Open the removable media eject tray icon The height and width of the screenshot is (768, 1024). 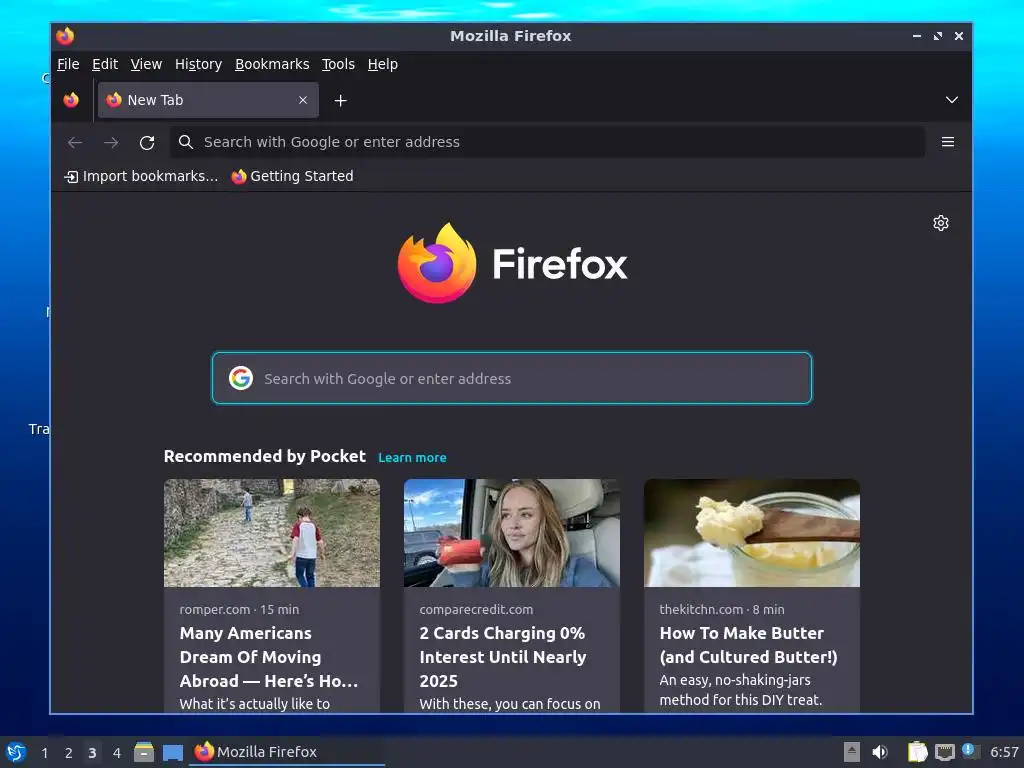click(x=851, y=752)
